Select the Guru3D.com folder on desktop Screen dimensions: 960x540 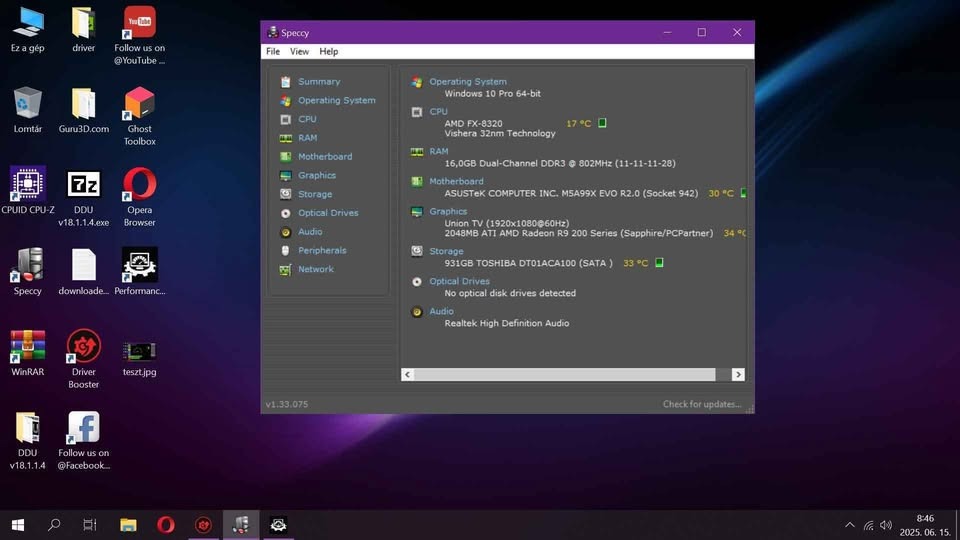(83, 110)
